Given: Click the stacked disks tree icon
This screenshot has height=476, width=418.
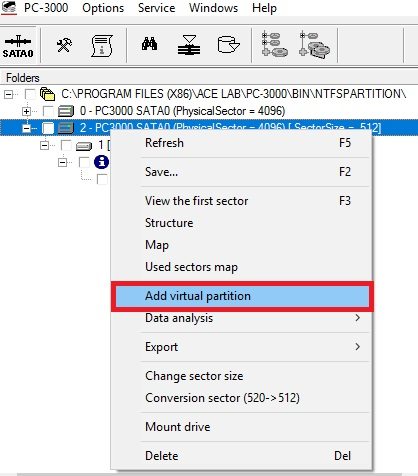Looking at the screenshot, I should tap(314, 45).
